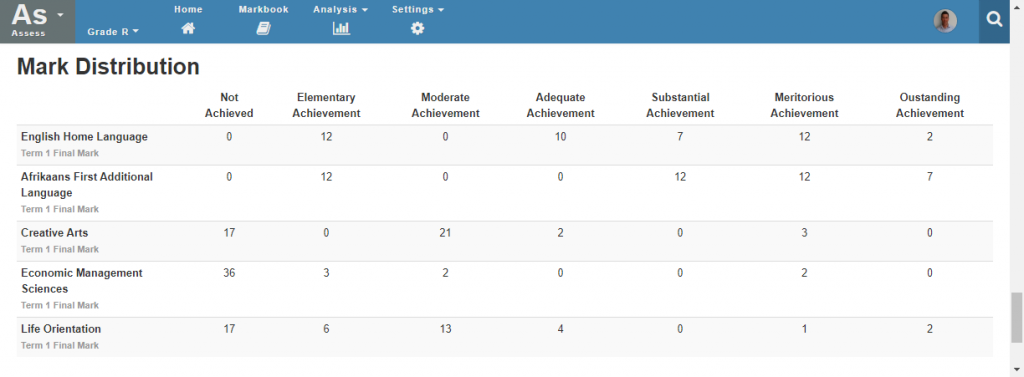
Task: Click Afrikaans Oustanding Achievement value 7
Action: (x=929, y=176)
